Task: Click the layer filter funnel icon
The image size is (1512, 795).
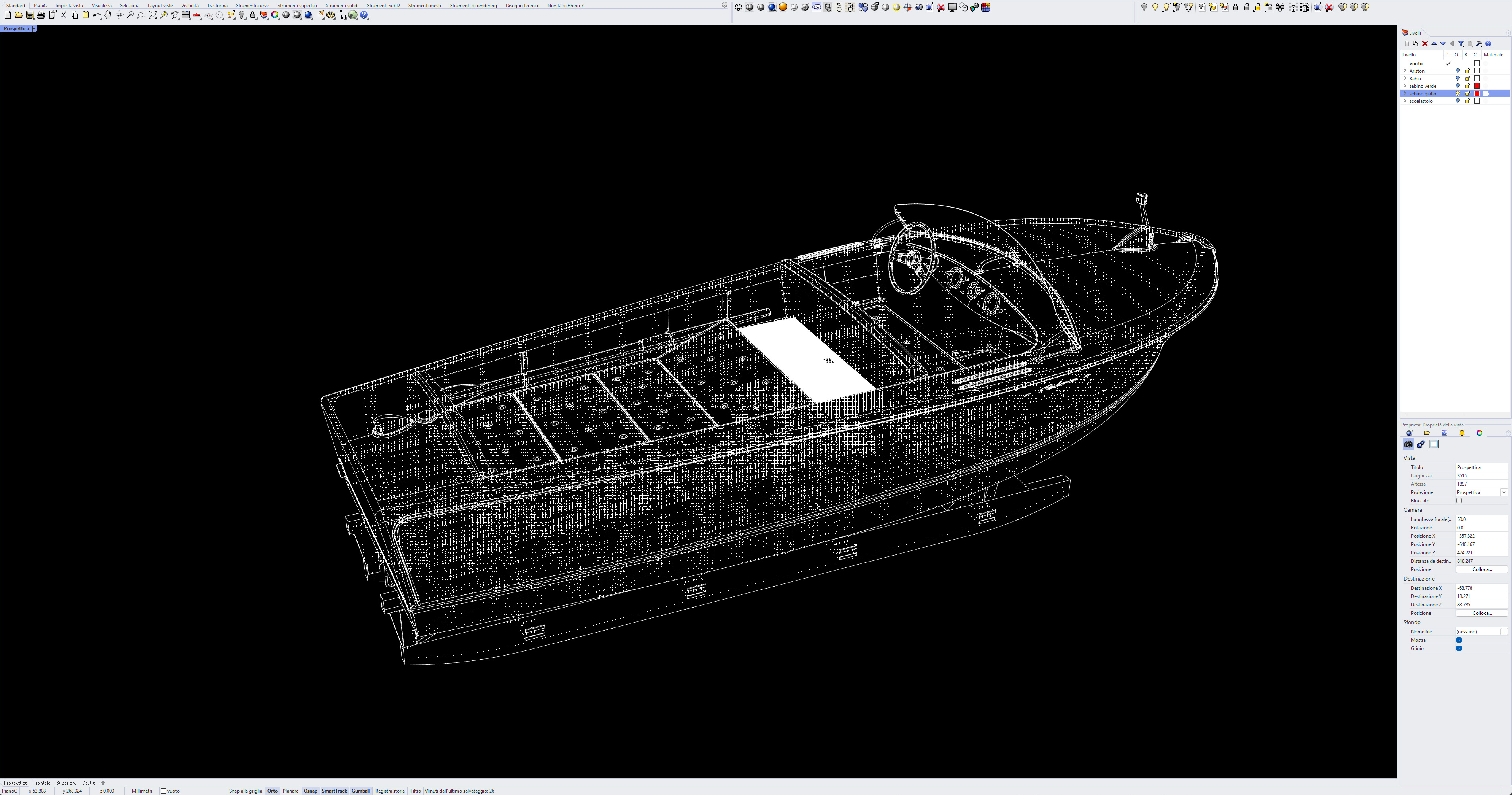Action: 1461,44
